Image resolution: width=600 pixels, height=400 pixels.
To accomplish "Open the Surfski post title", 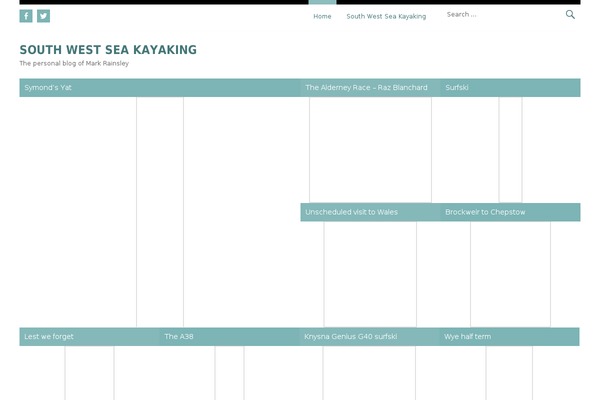I will [457, 88].
